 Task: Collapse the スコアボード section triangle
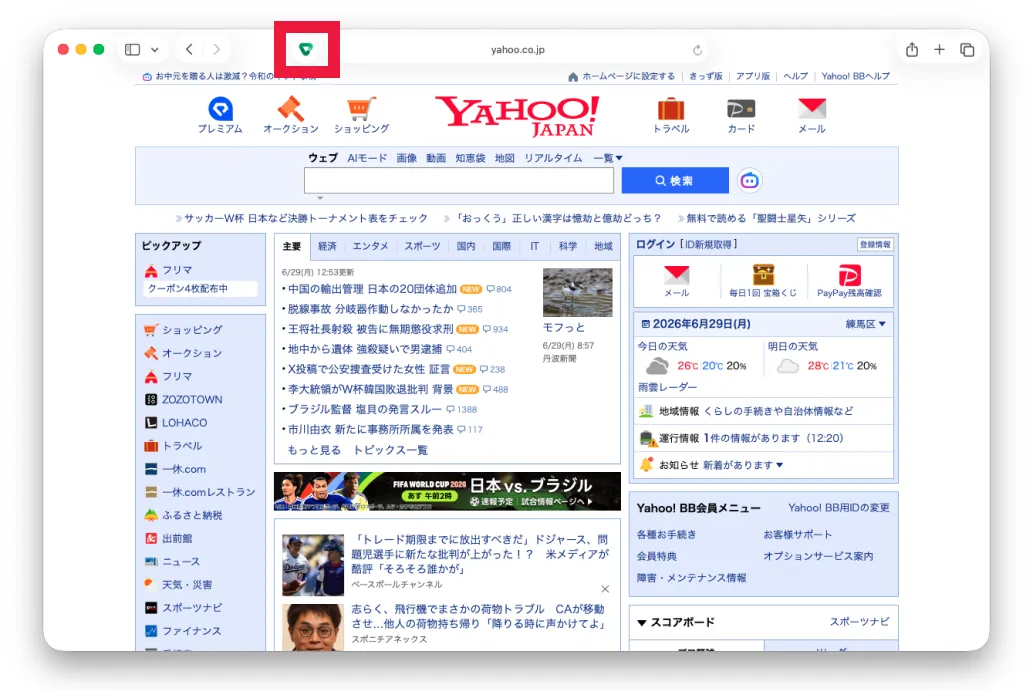click(642, 623)
